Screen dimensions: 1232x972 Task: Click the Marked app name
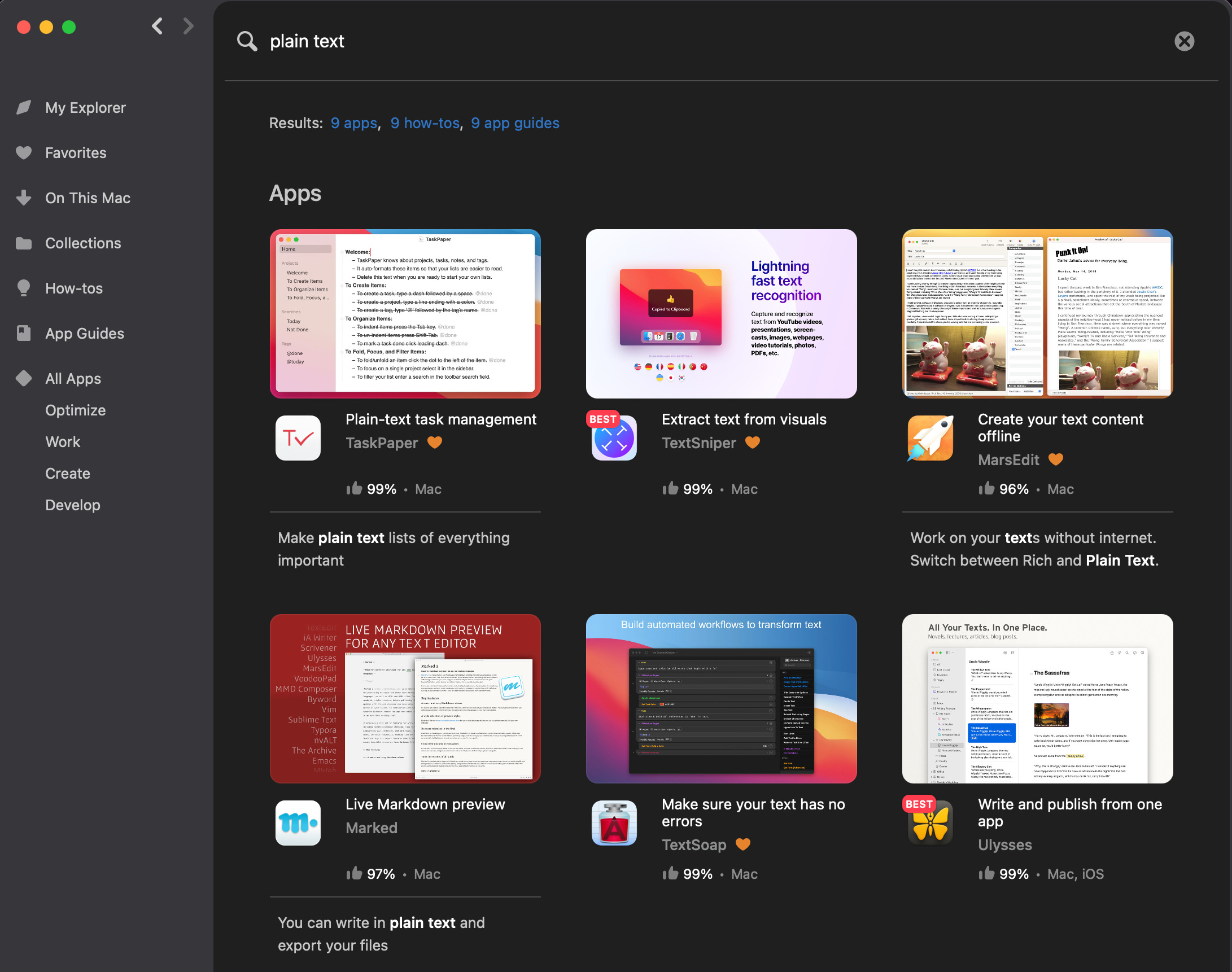[x=372, y=827]
